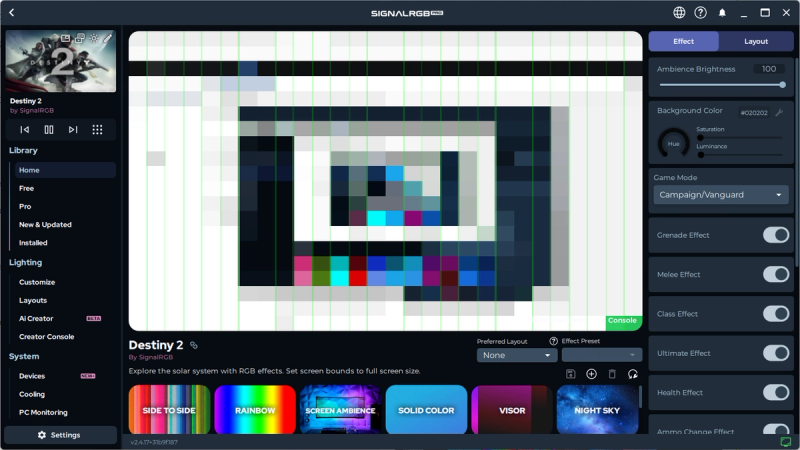Click the save preset icon
Viewport: 800px width, 450px height.
click(570, 374)
